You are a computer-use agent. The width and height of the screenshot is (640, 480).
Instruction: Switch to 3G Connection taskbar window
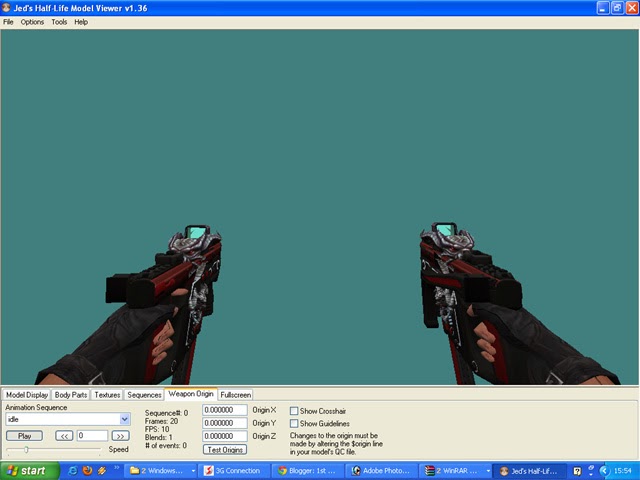click(x=234, y=471)
